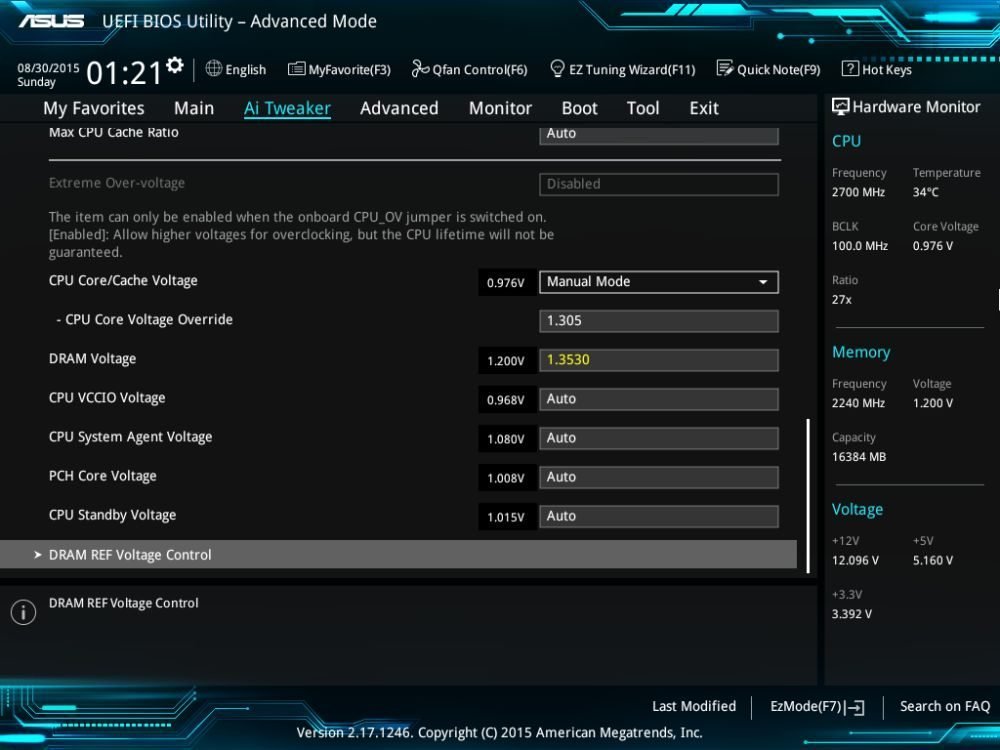Click the PCH Core Voltage Auto field
The width and height of the screenshot is (1000, 750).
(x=659, y=477)
